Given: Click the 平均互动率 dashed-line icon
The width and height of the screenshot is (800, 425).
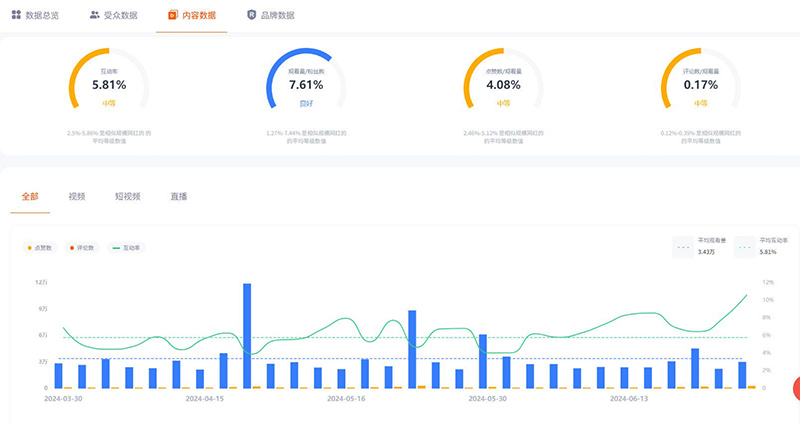Looking at the screenshot, I should tap(745, 247).
